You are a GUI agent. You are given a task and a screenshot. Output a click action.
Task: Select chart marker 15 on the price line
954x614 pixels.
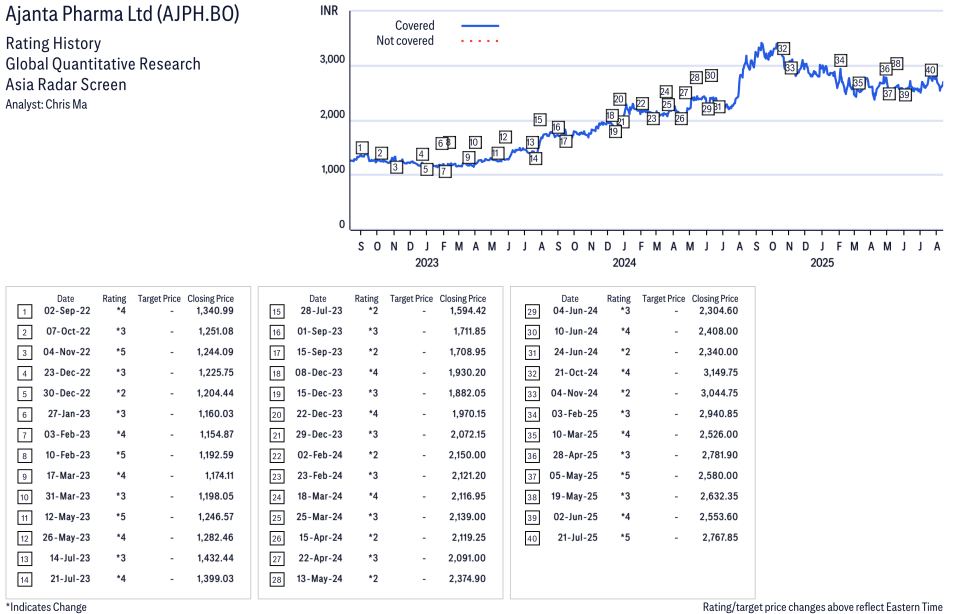[x=539, y=119]
